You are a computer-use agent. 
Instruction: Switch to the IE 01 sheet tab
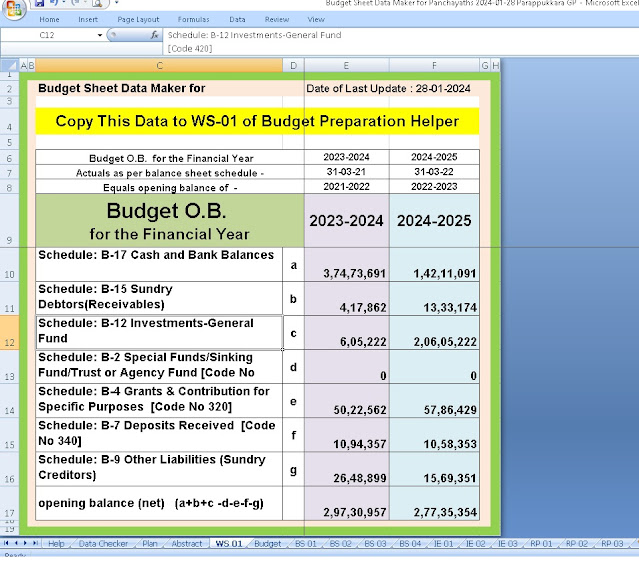(x=443, y=544)
